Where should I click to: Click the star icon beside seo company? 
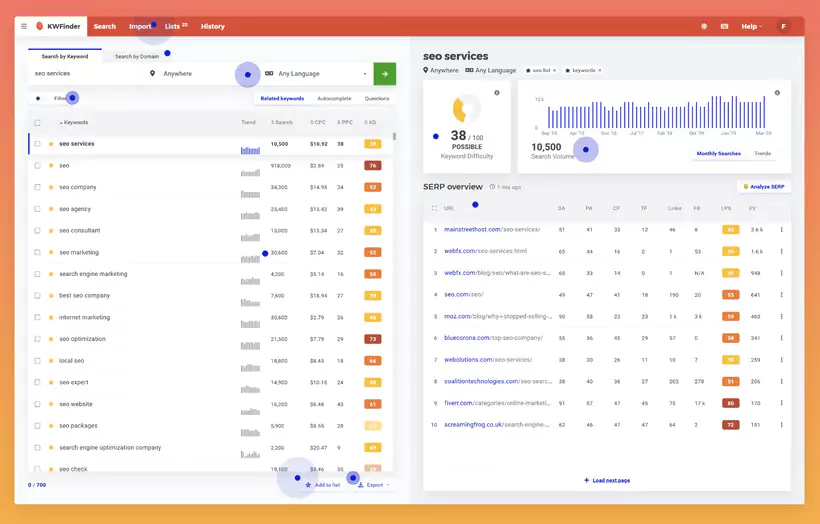pyautogui.click(x=51, y=187)
